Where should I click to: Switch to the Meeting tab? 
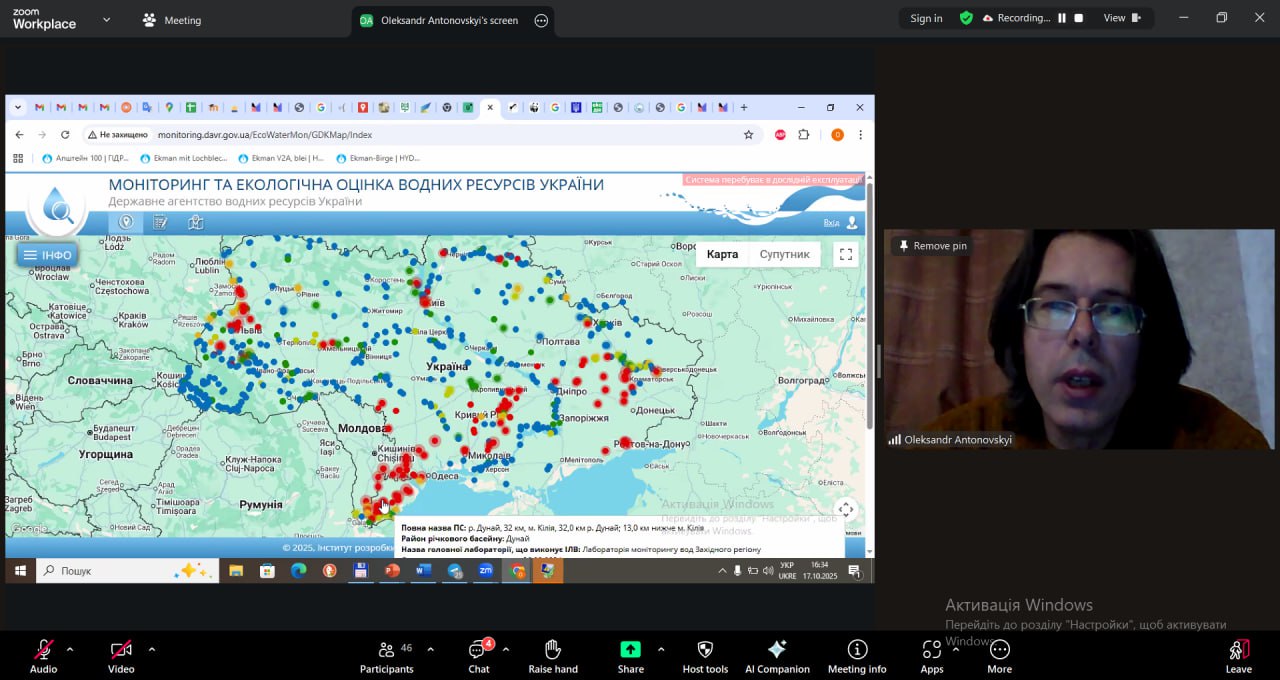coord(172,20)
